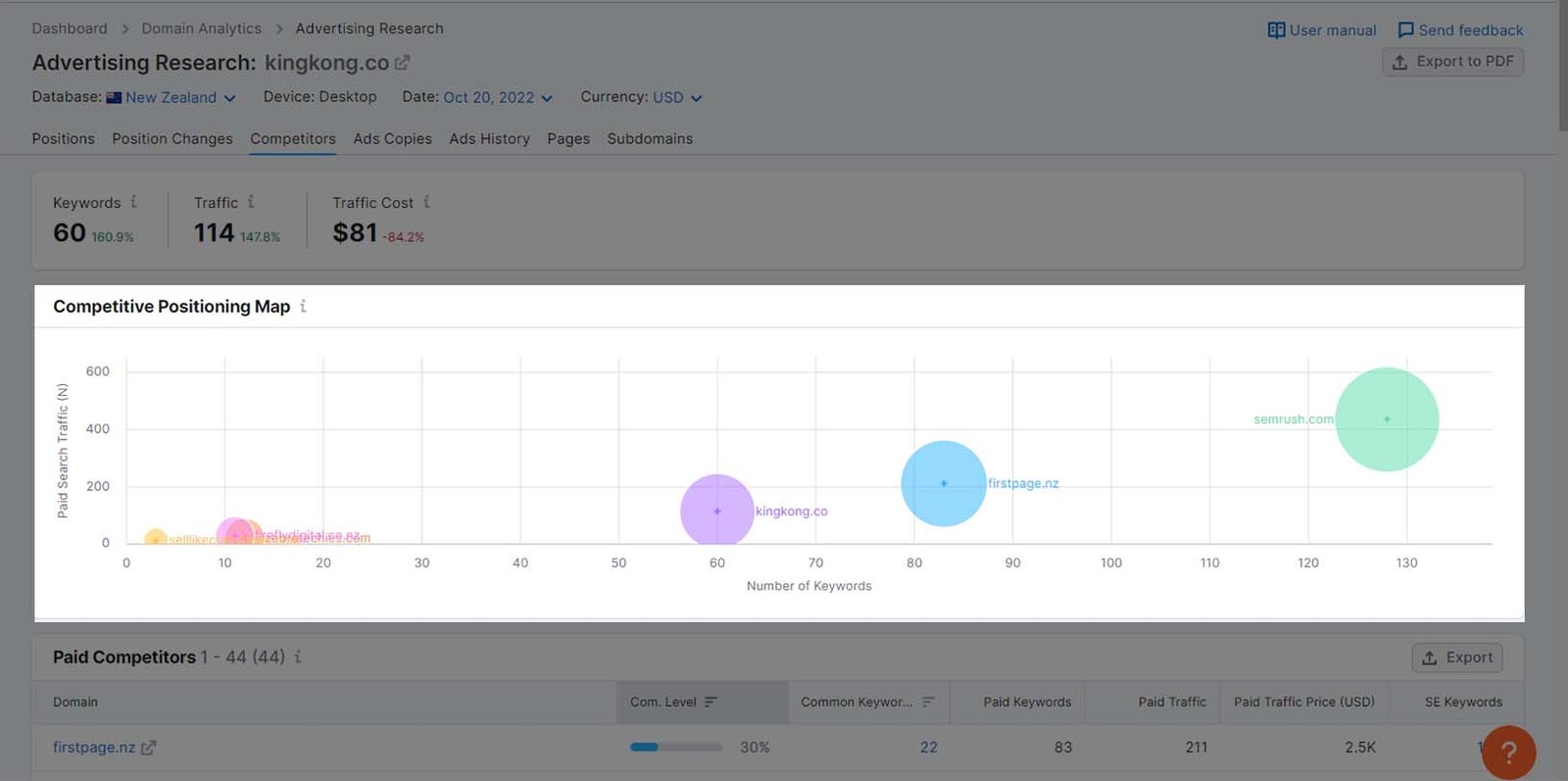Switch to the Positions tab
Screen dimensions: 1568x781
[64, 139]
